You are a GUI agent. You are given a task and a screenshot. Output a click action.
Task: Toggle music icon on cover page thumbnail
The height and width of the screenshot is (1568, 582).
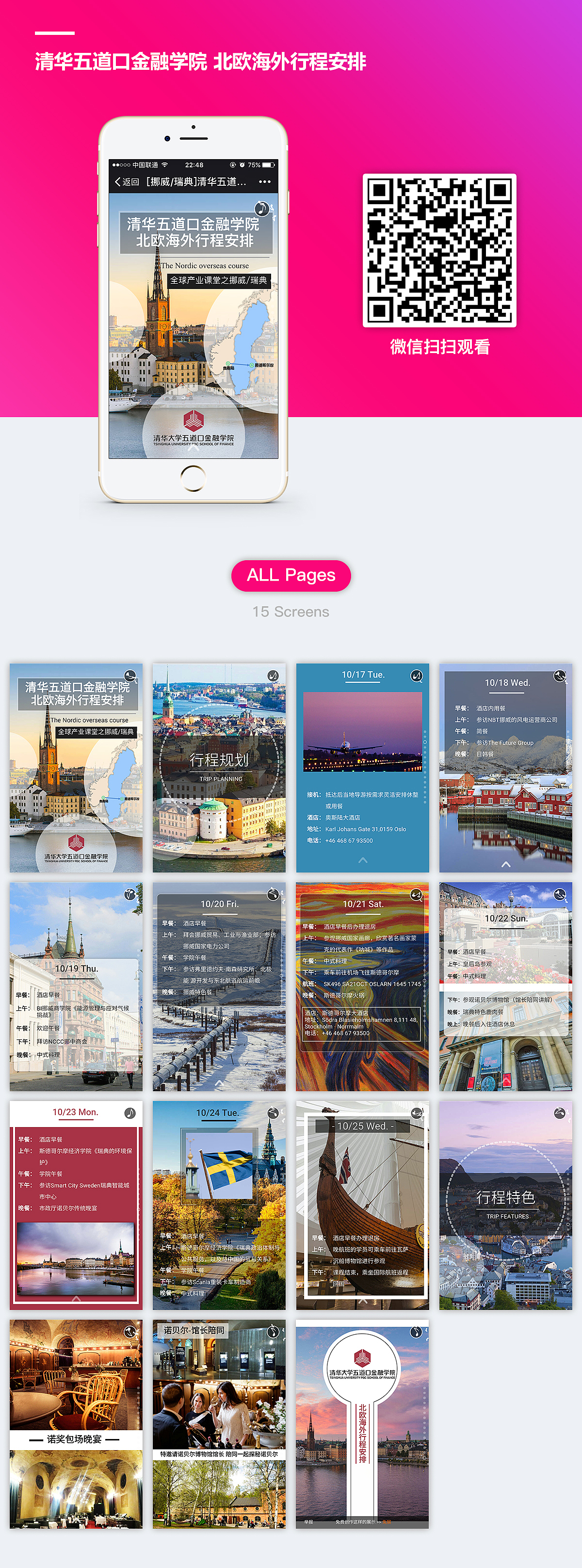tap(130, 676)
